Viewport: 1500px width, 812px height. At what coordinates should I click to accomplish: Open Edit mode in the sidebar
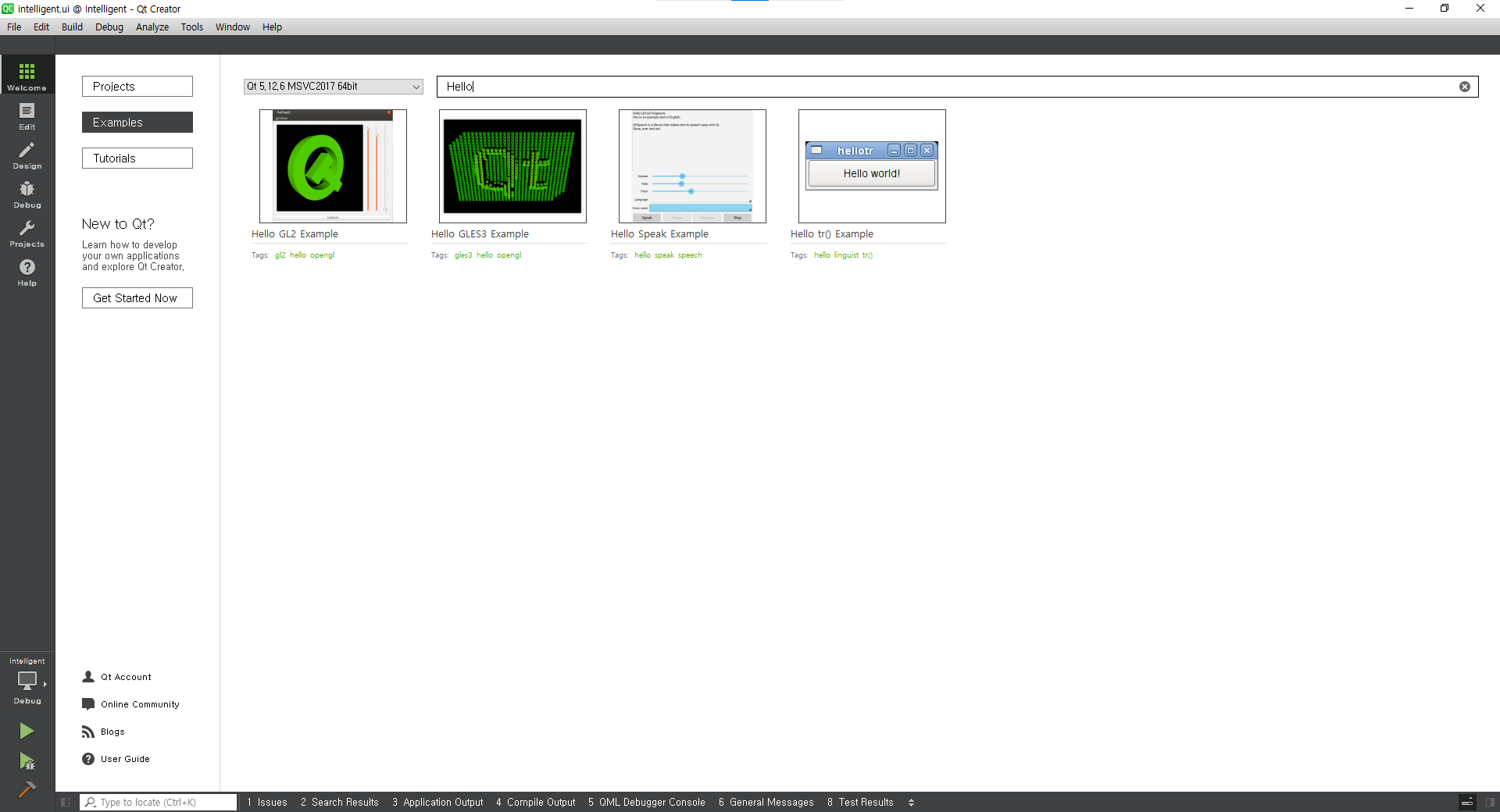coord(27,116)
